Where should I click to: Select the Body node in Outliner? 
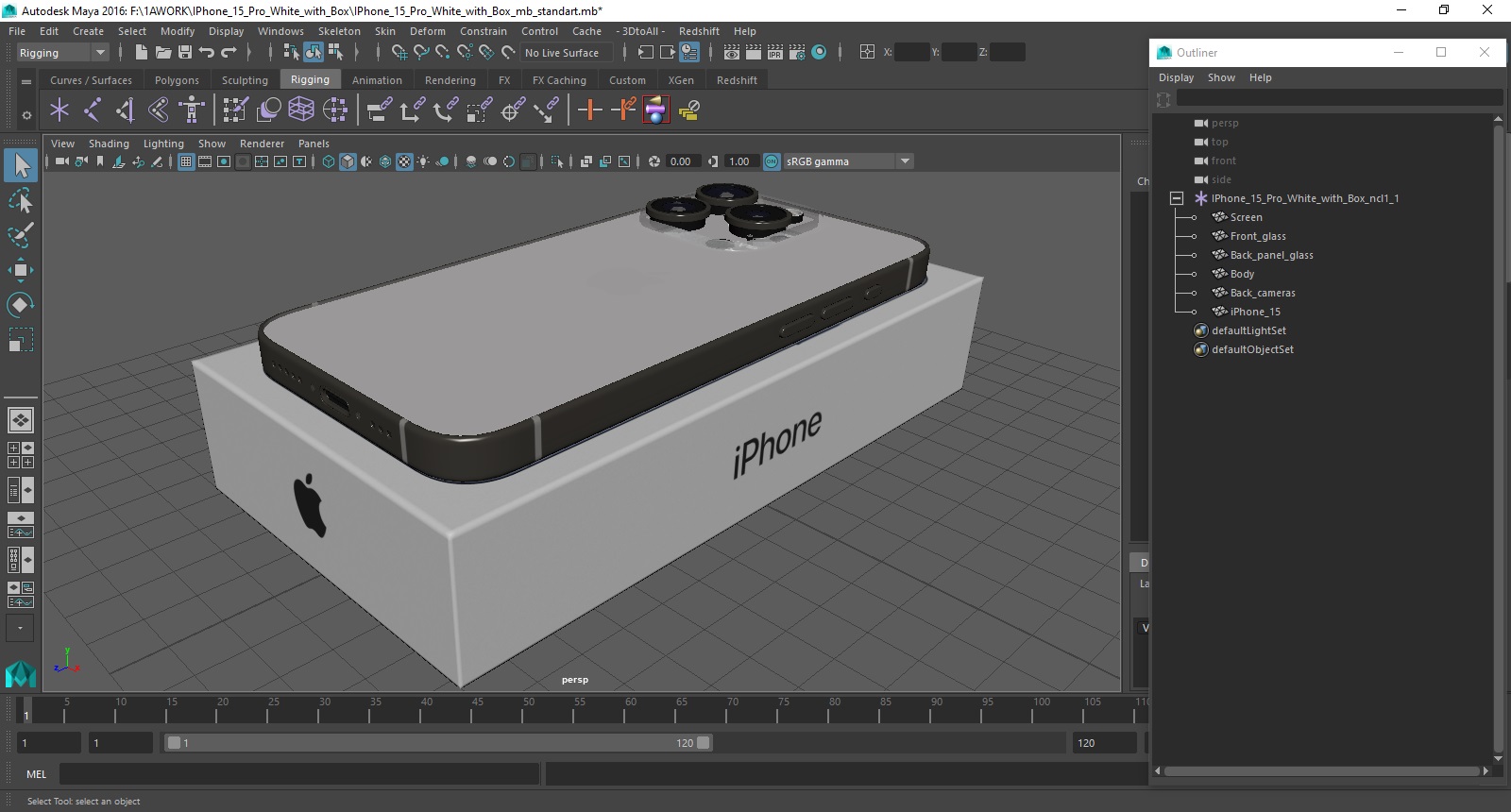point(1242,274)
